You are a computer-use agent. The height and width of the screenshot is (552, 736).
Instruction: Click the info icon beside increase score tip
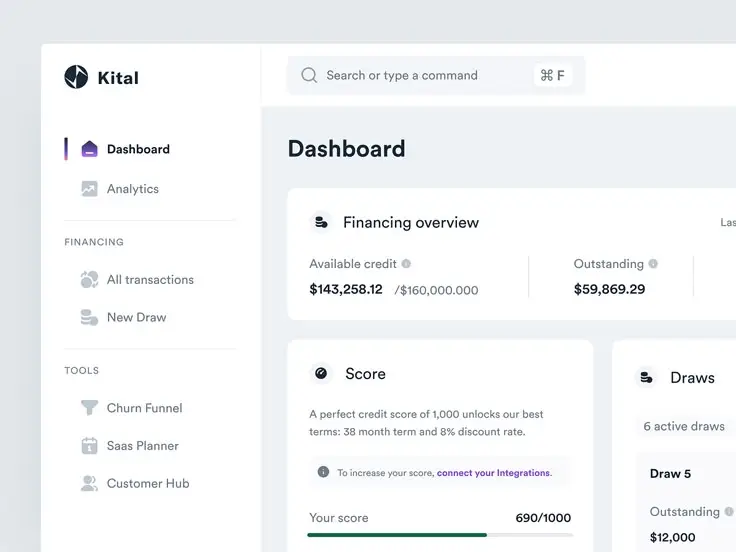[x=323, y=472]
